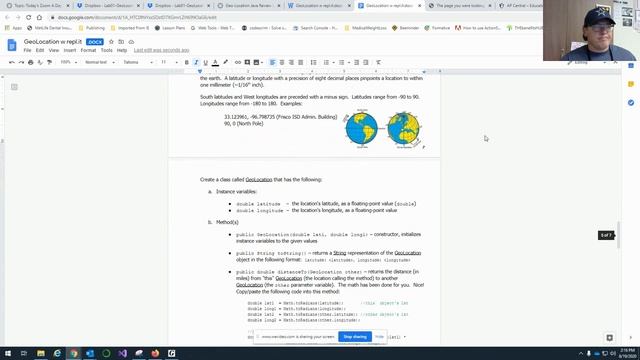Open File Explorer from taskbar

coord(41,353)
